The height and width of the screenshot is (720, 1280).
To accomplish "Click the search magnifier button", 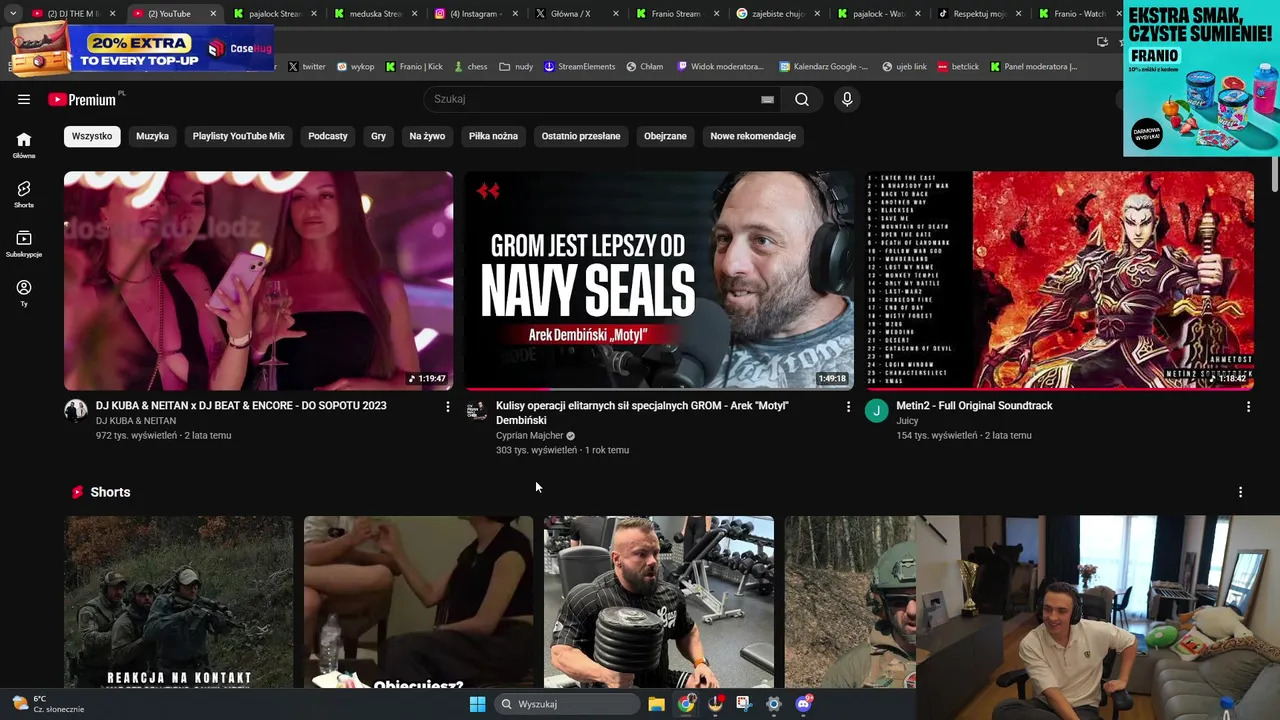I will (x=802, y=99).
